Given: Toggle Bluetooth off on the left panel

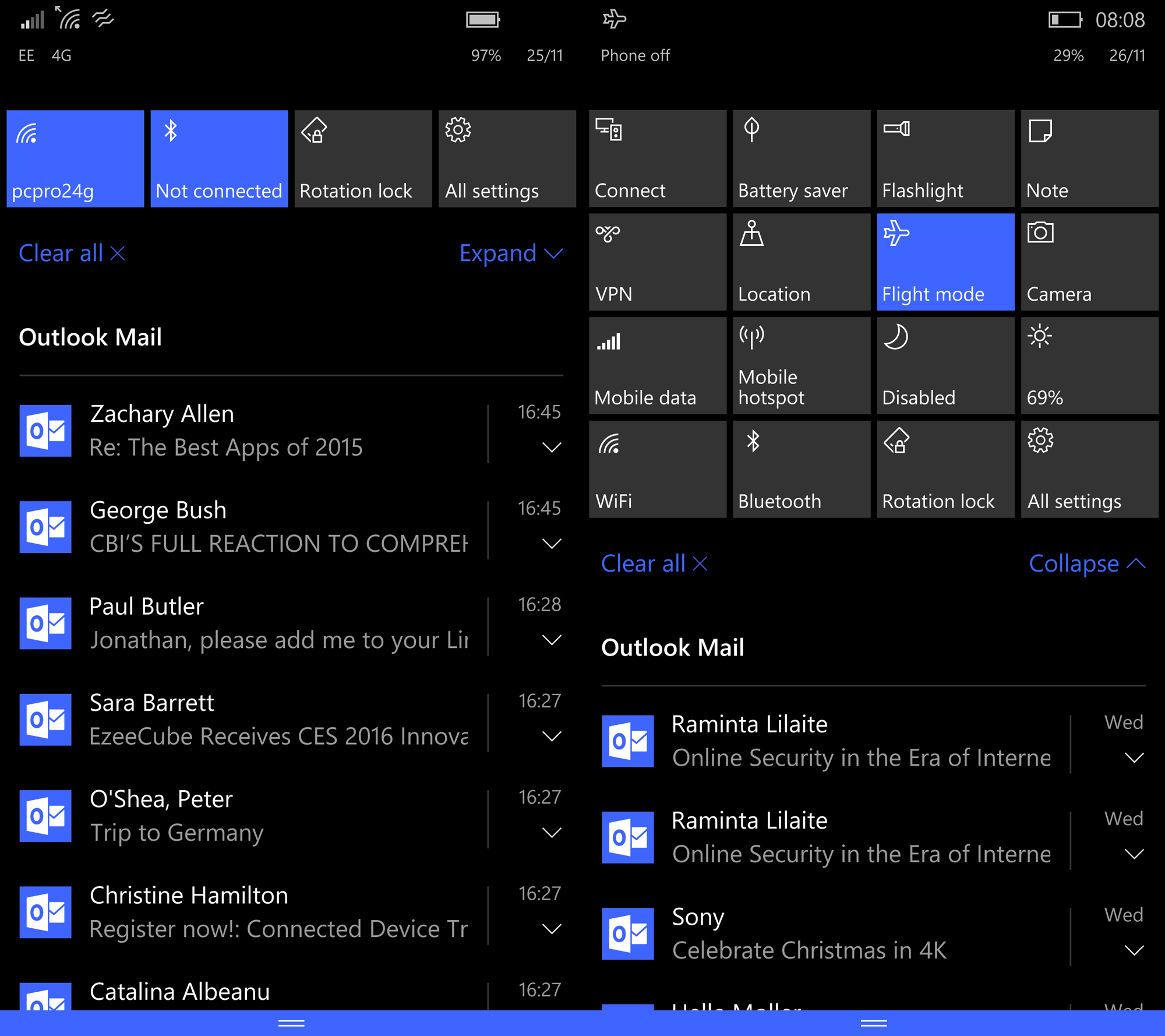Looking at the screenshot, I should coord(219,158).
